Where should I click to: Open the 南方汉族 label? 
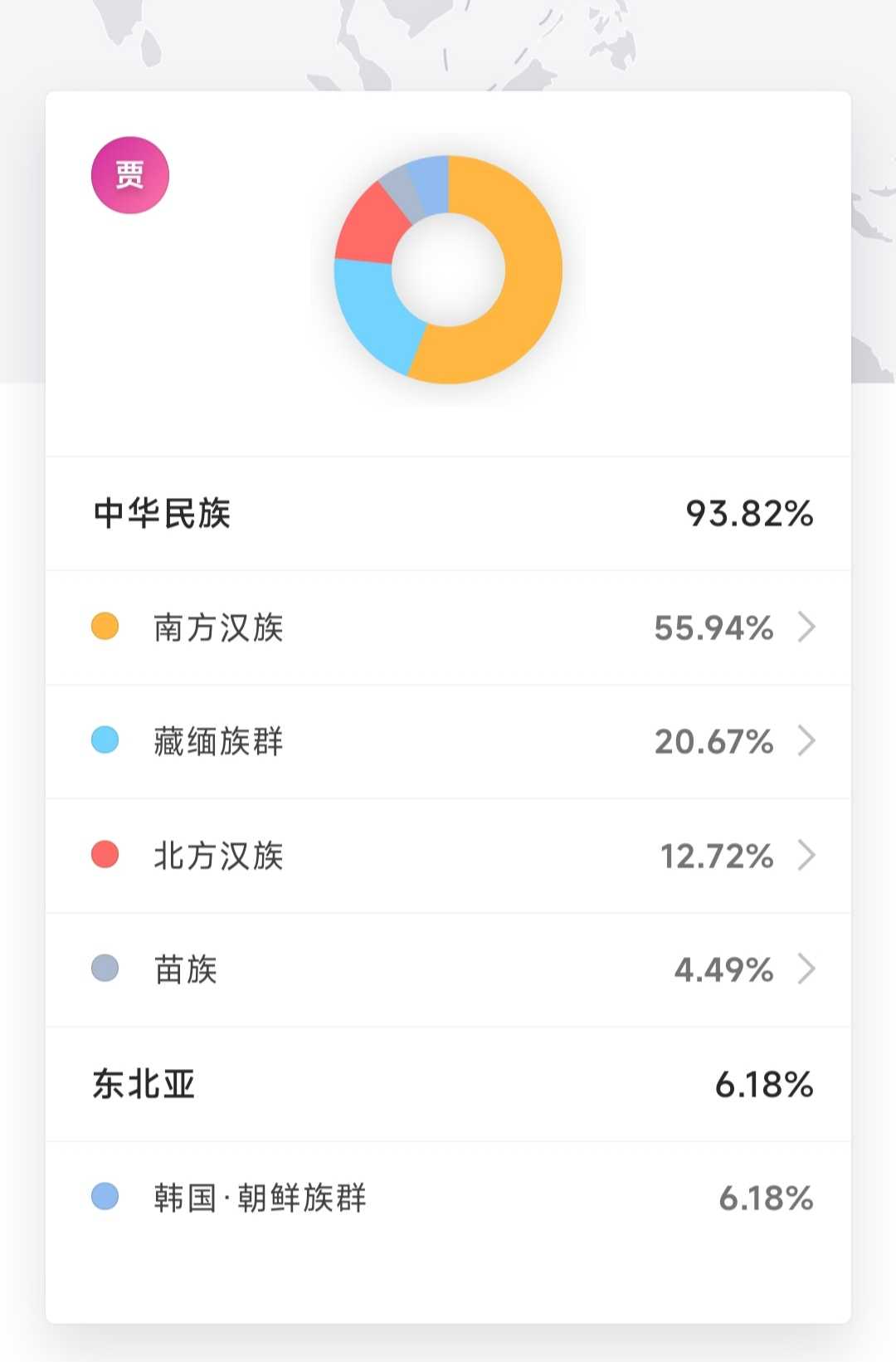[x=218, y=627]
